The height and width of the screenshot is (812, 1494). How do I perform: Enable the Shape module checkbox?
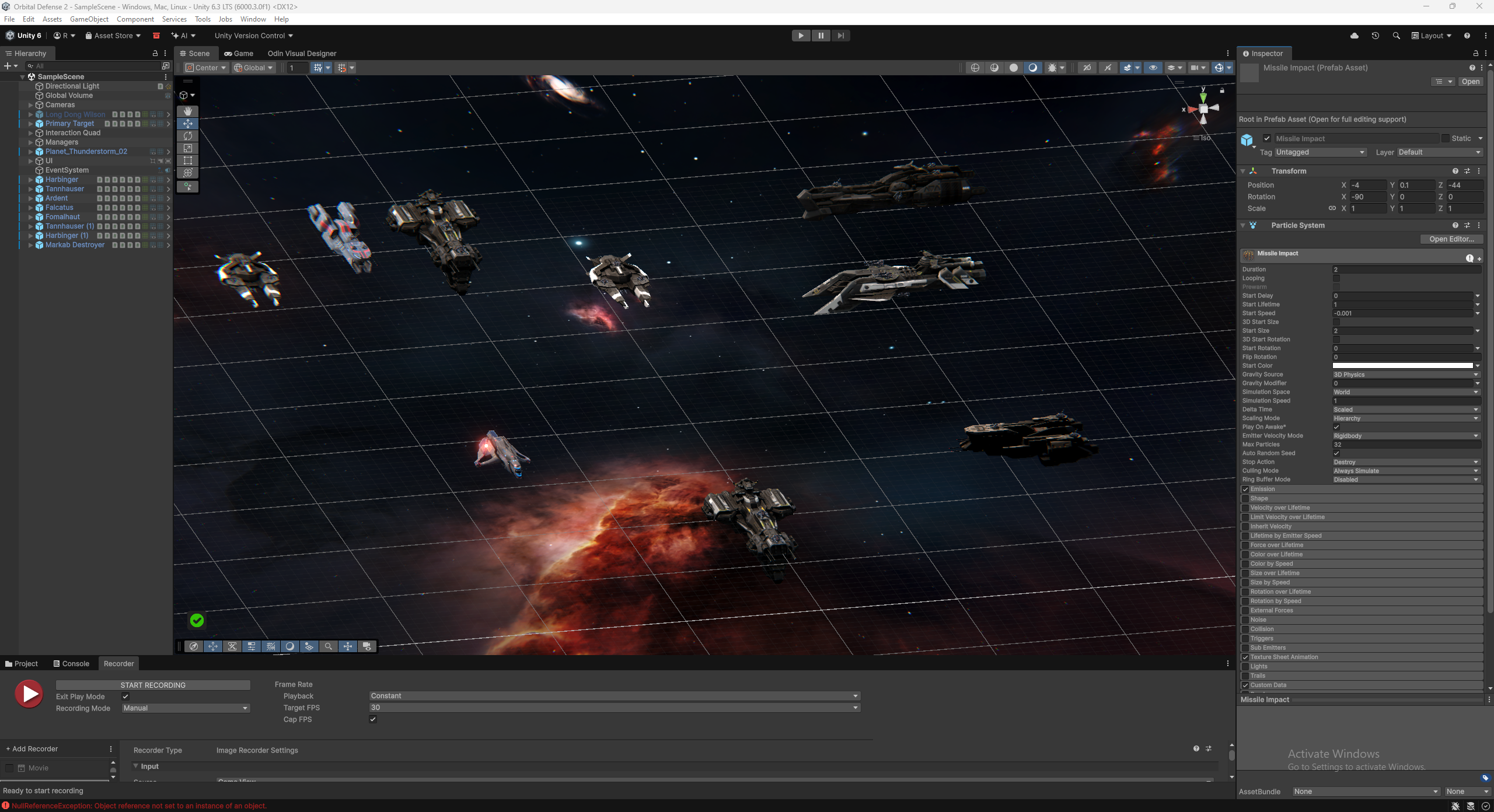coord(1245,499)
